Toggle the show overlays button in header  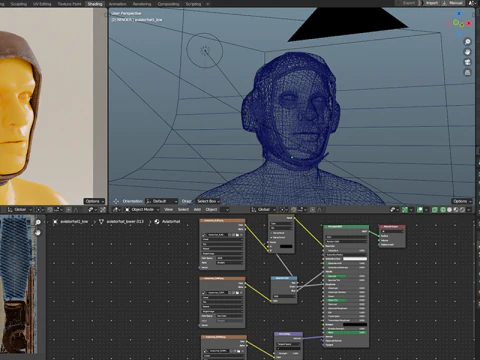pos(420,210)
